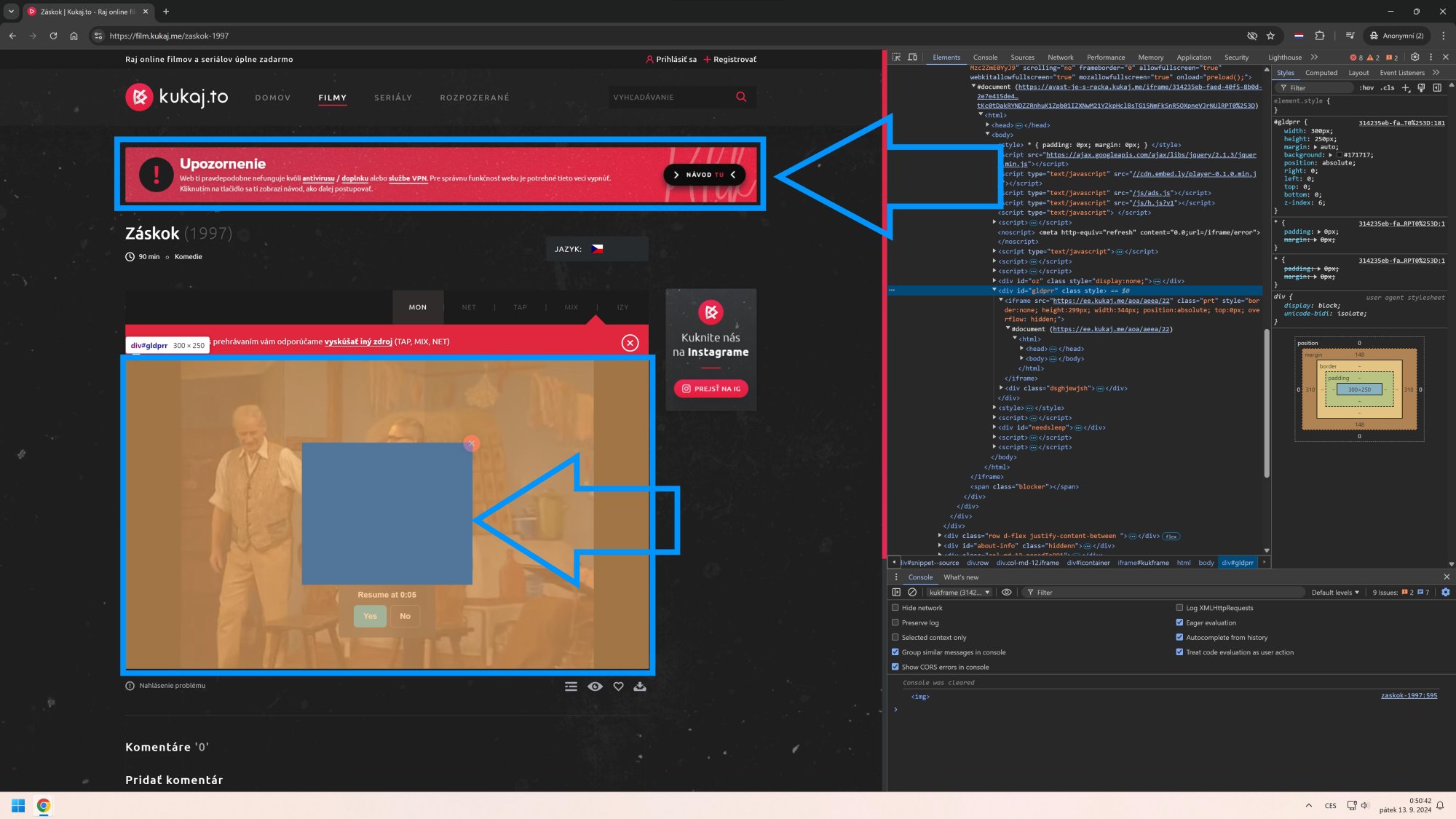
Task: Open the Default levels dropdown
Action: [1334, 592]
